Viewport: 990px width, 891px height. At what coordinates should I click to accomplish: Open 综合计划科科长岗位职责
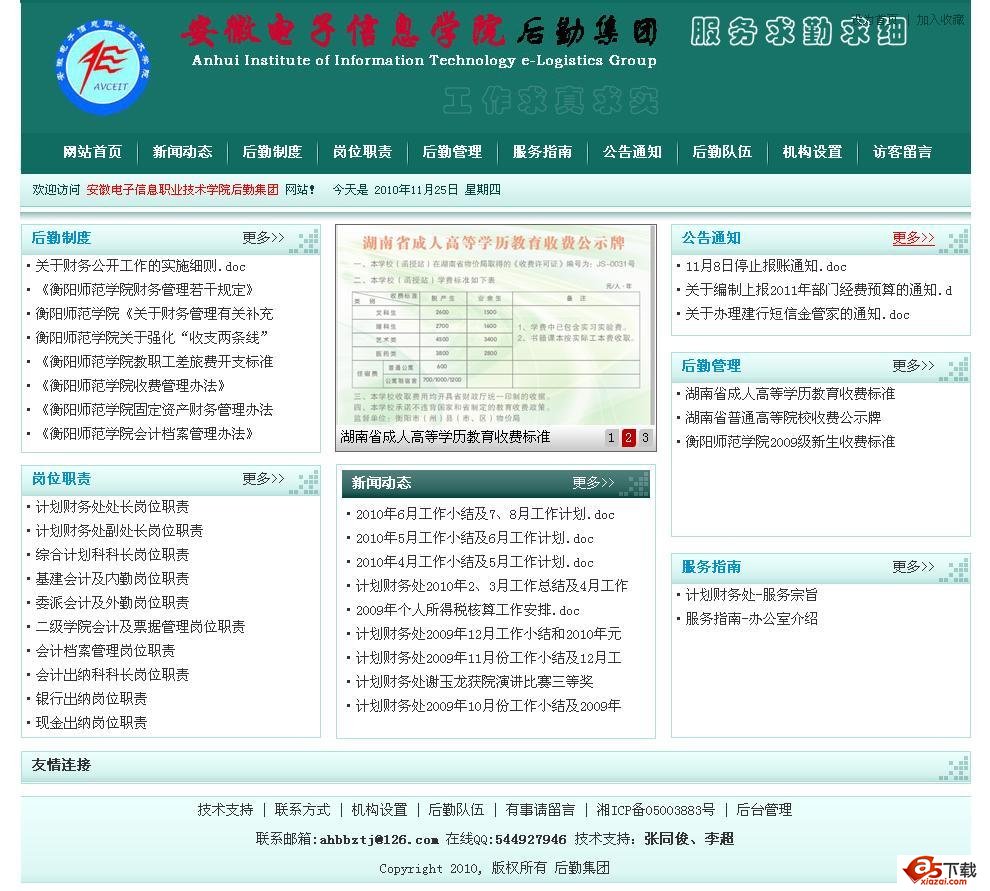click(x=112, y=554)
